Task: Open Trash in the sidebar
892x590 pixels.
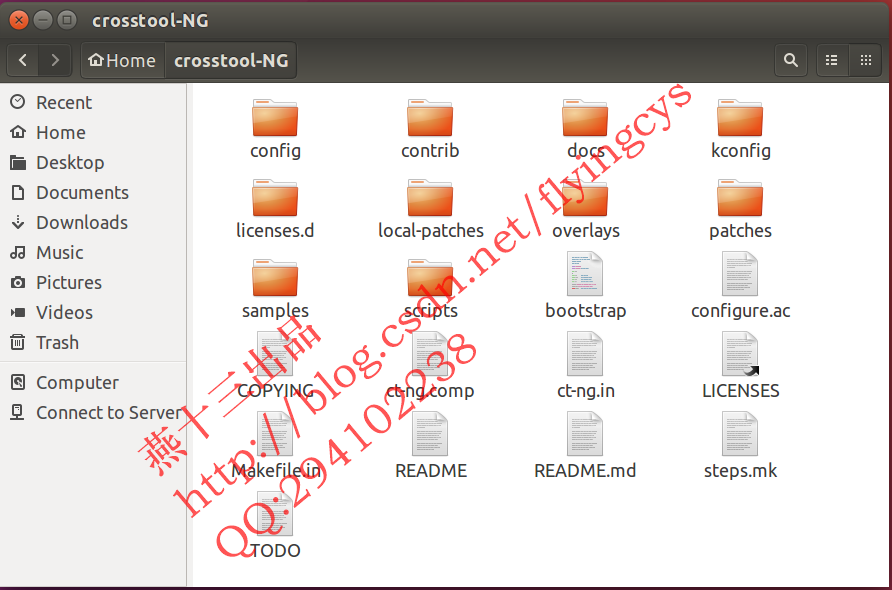Action: coord(93,343)
